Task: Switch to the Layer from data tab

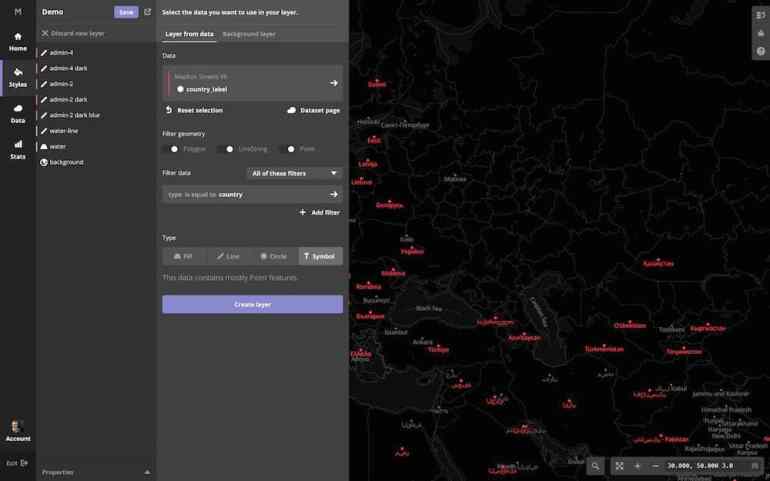Action: (x=190, y=34)
